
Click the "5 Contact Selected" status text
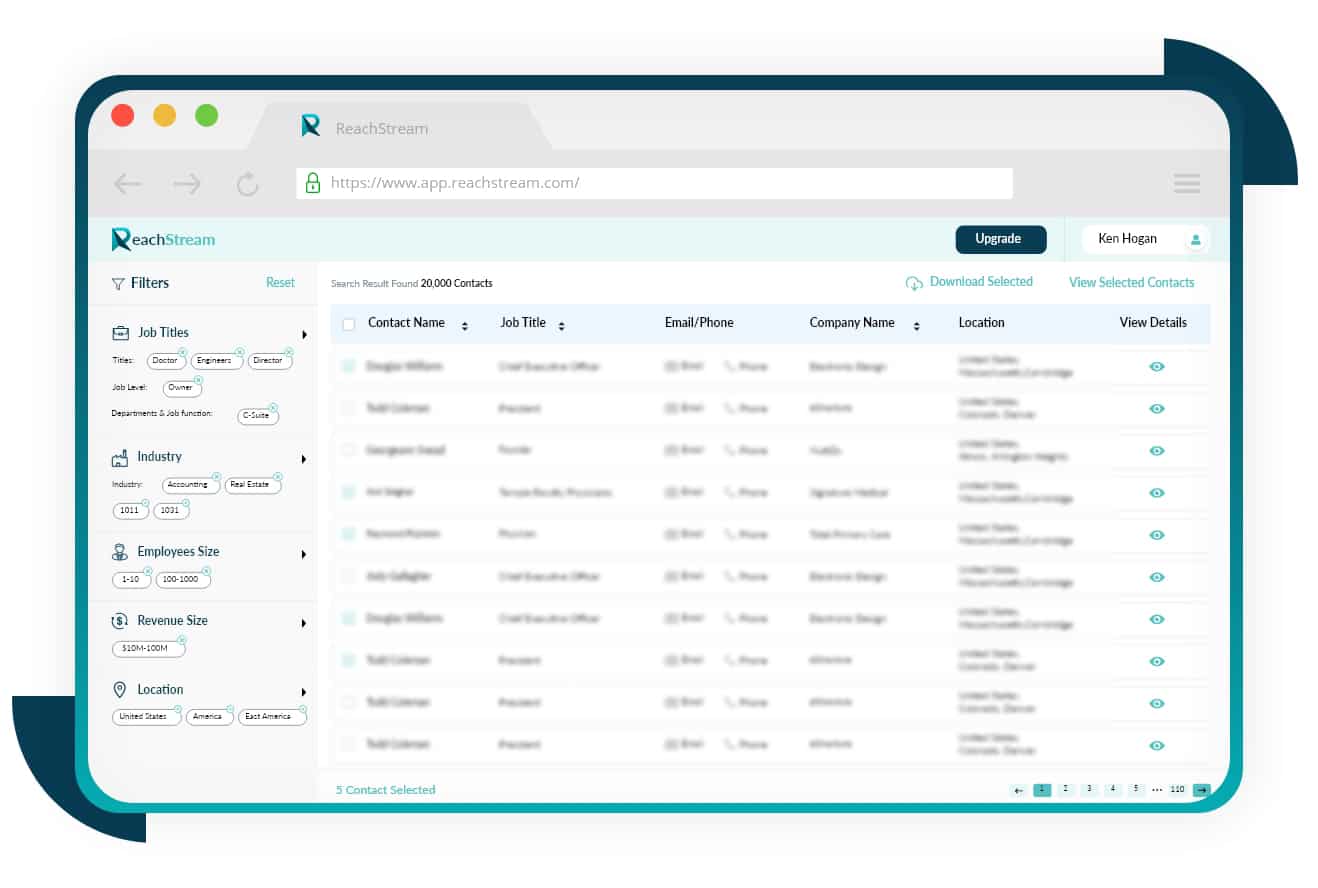coord(386,790)
